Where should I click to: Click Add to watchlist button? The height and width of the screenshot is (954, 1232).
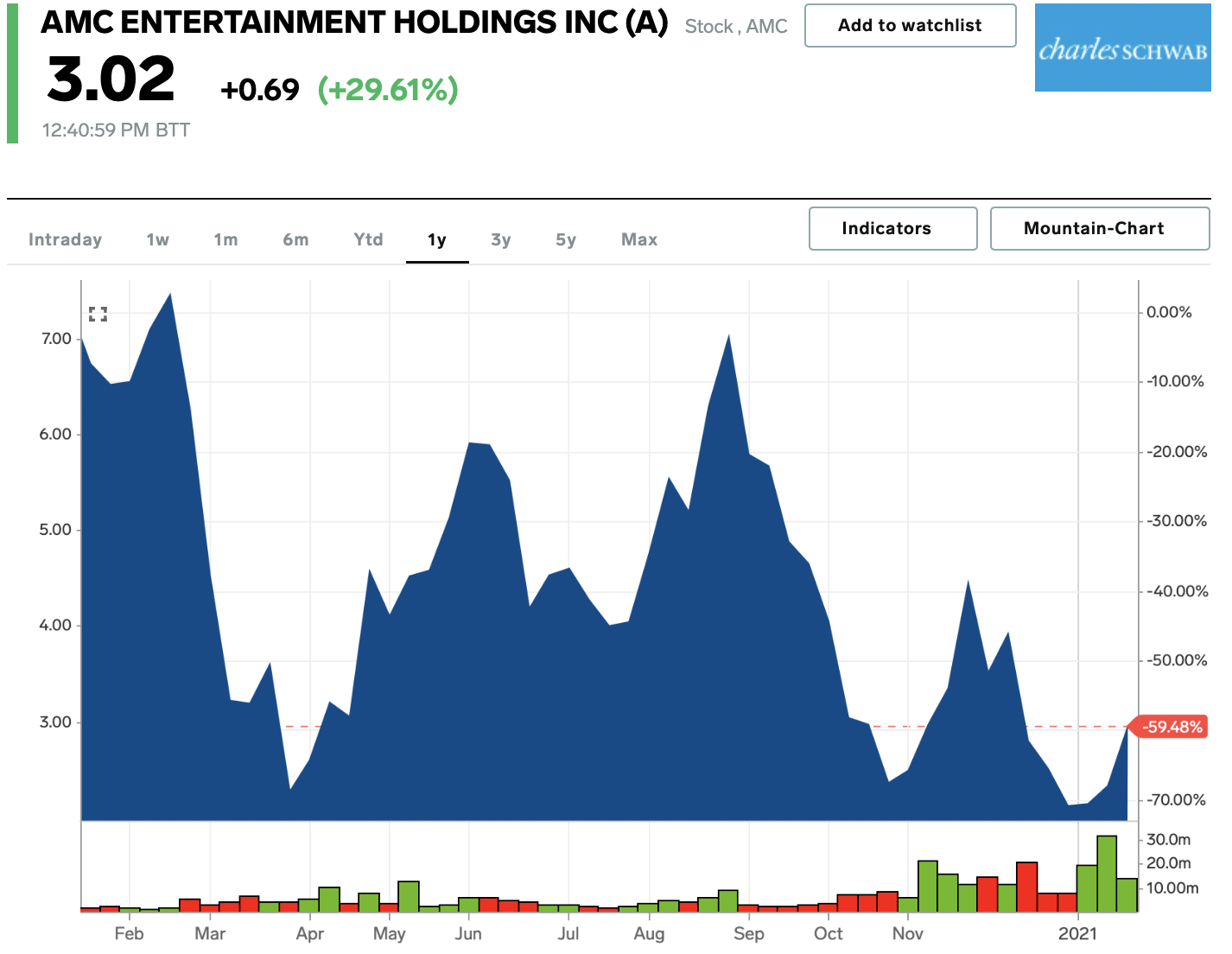910,26
